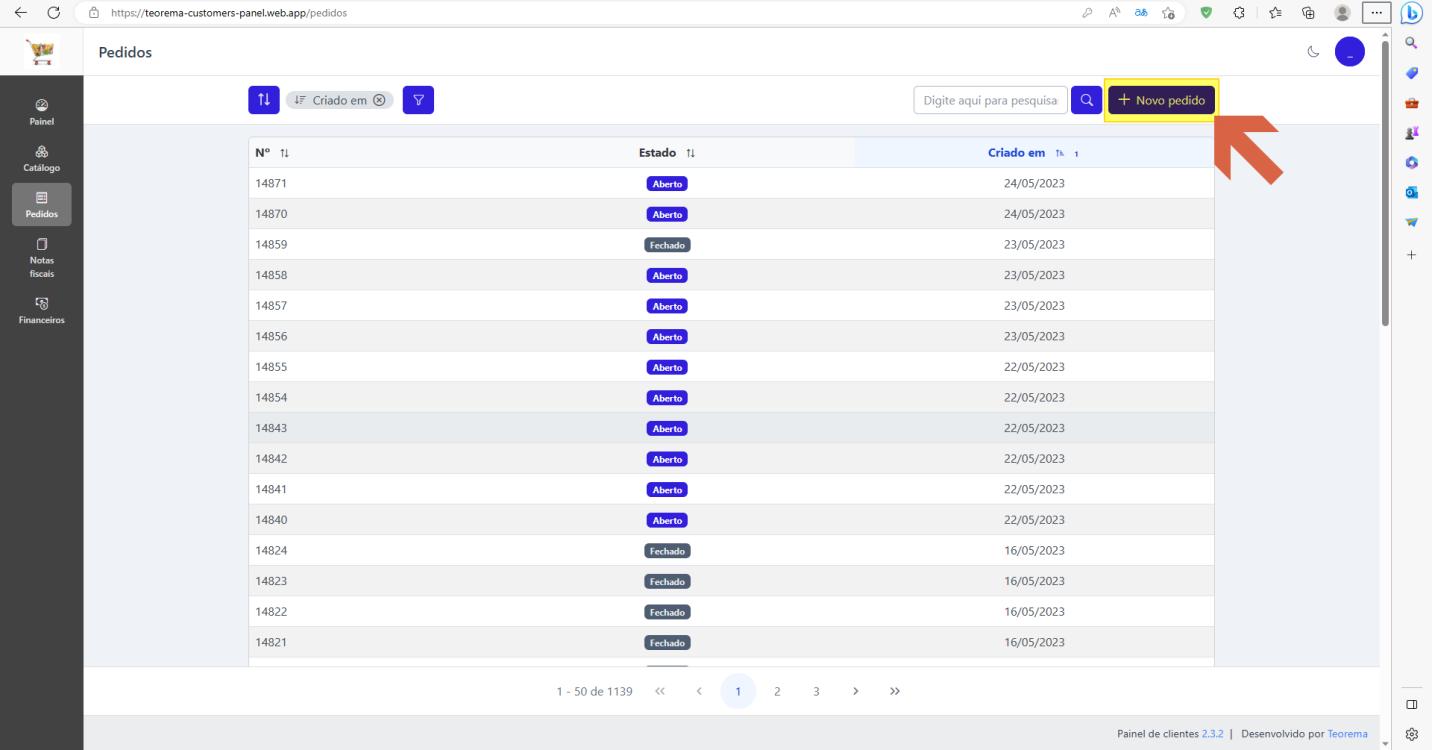The height and width of the screenshot is (750, 1432).
Task: Open Financeiros section in sidebar
Action: click(42, 311)
